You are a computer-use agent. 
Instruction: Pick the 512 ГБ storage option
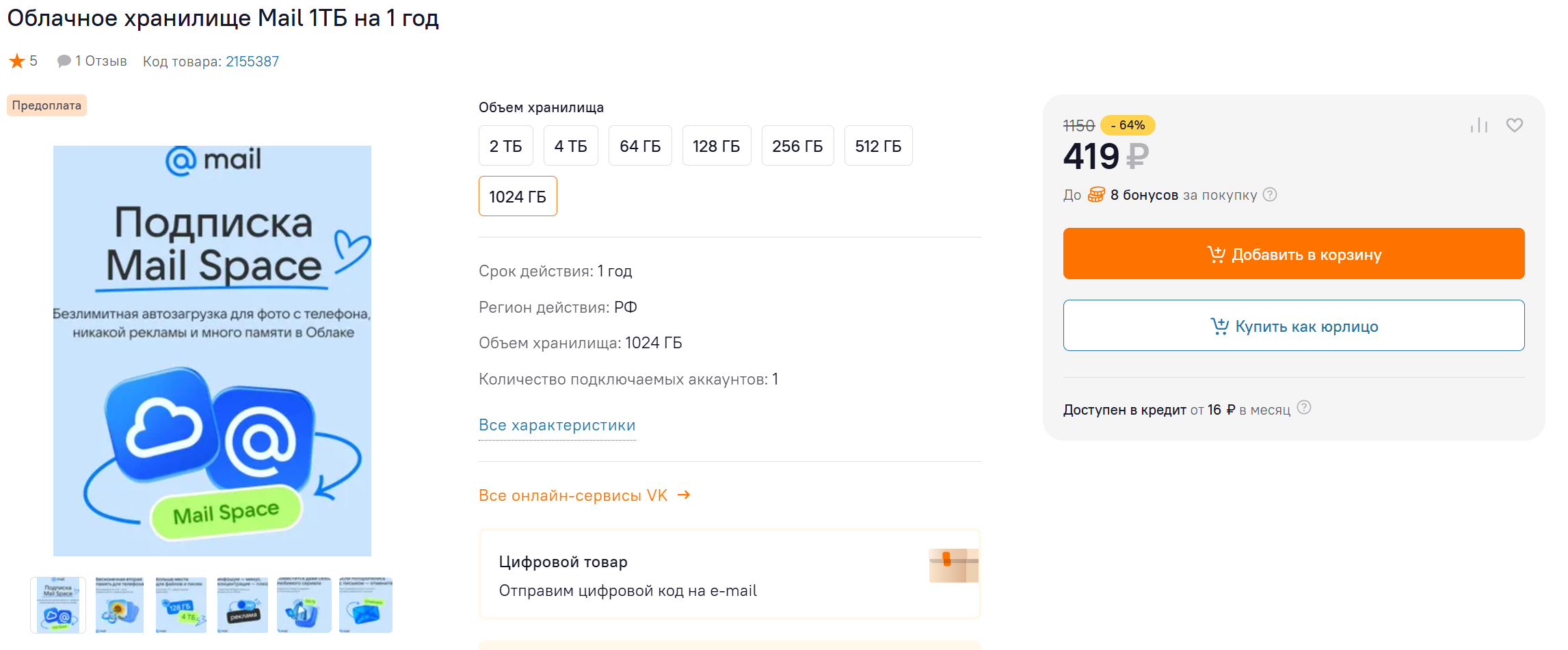(879, 146)
